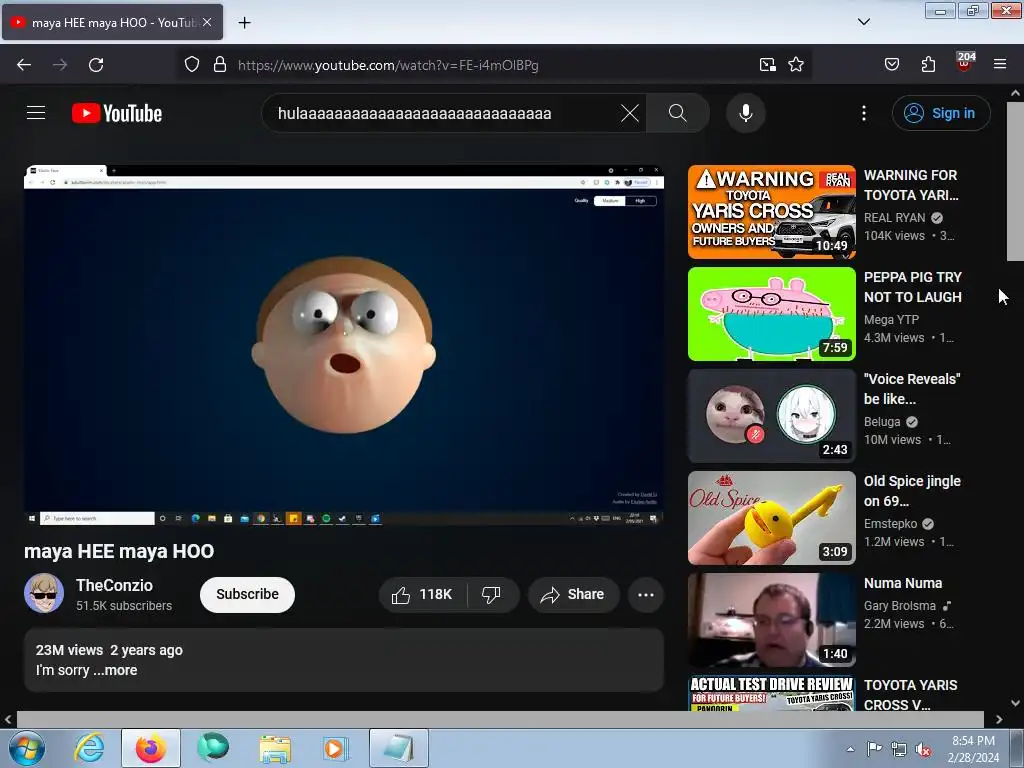The width and height of the screenshot is (1024, 768).
Task: Go to the YouTube home logo
Action: coord(117,113)
